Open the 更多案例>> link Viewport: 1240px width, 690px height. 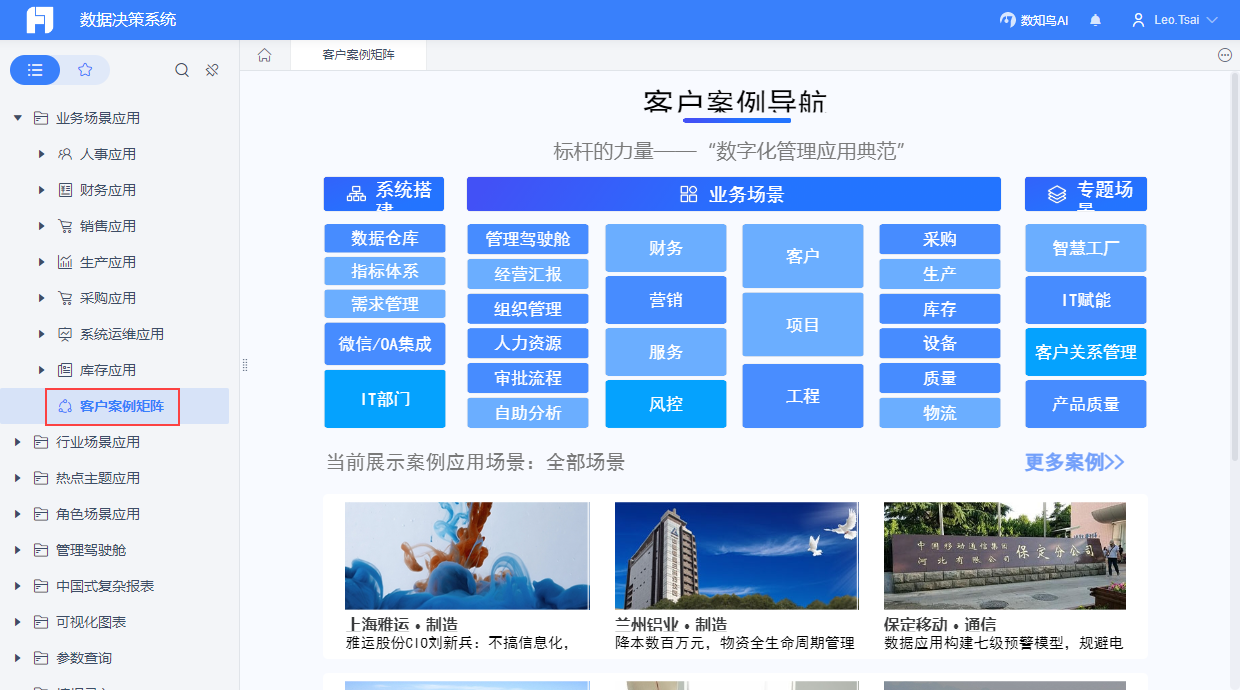click(1074, 462)
